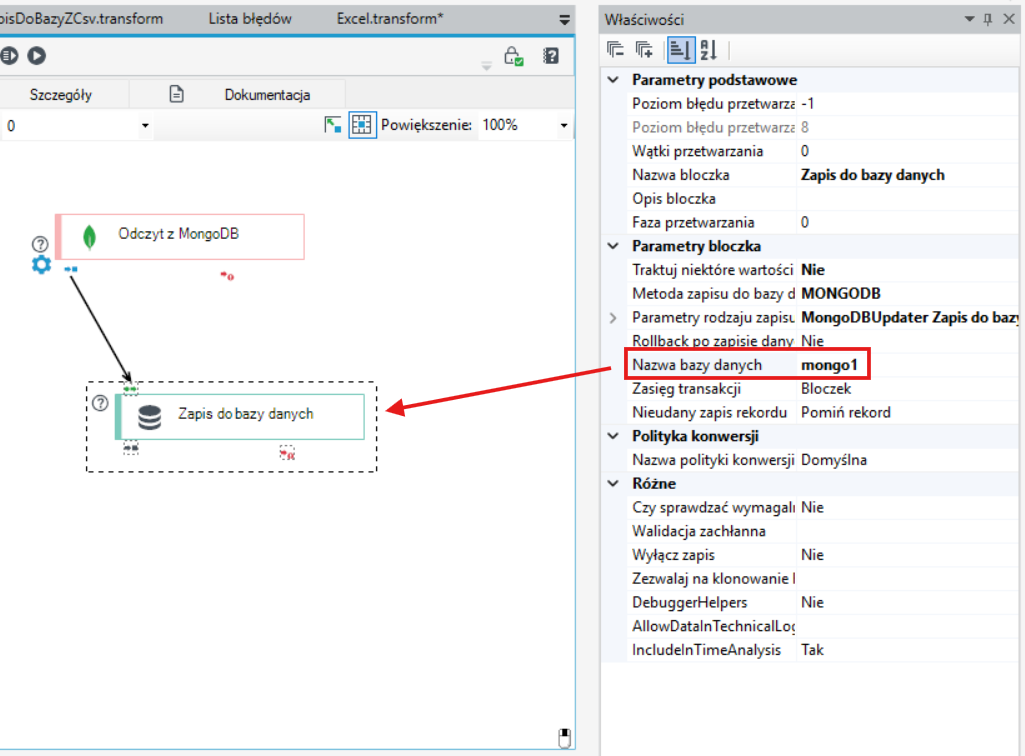Collapse the Polityka konwersji section
The image size is (1025, 756).
[x=613, y=436]
